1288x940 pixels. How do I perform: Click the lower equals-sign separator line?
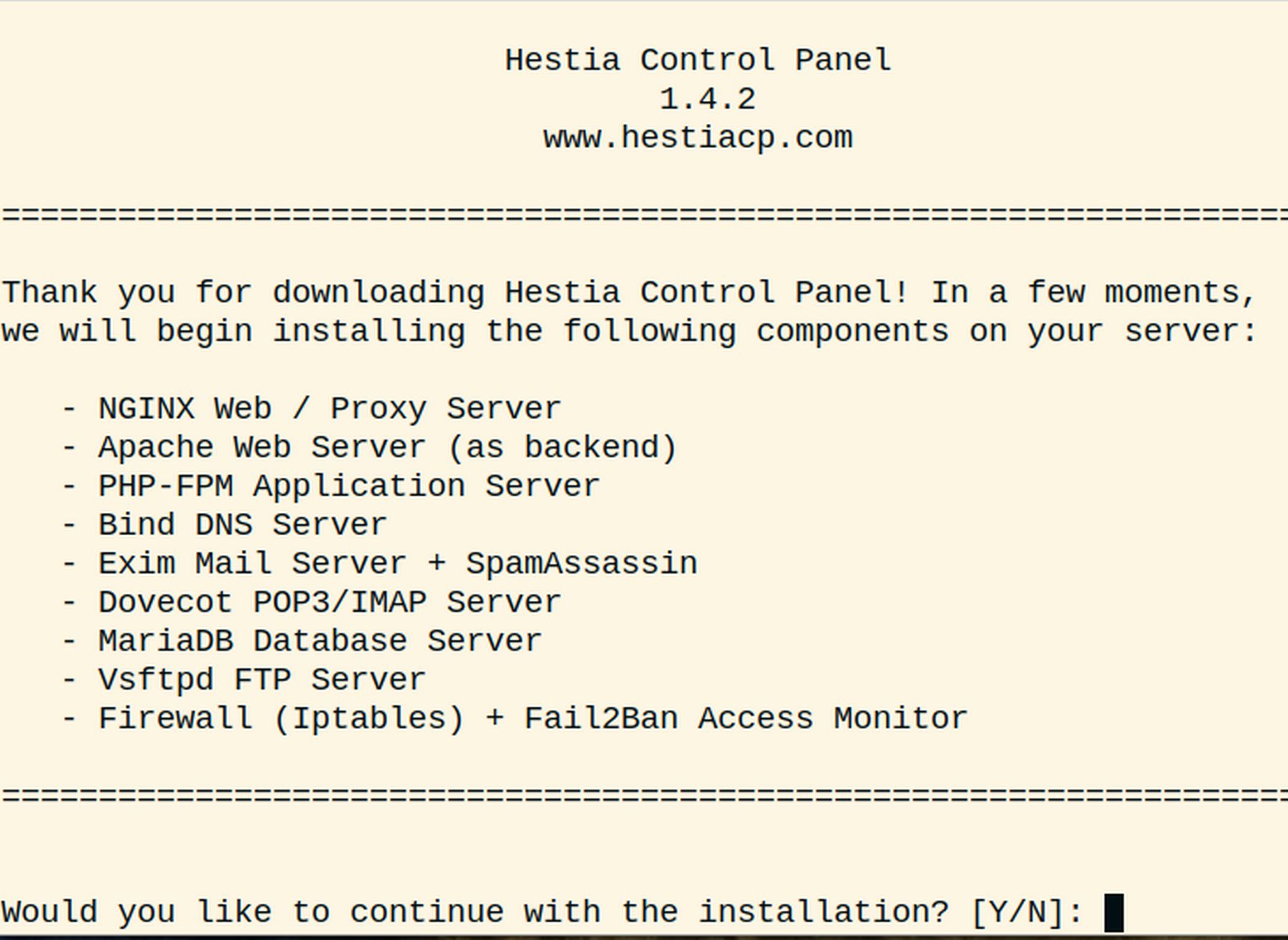pos(644,795)
